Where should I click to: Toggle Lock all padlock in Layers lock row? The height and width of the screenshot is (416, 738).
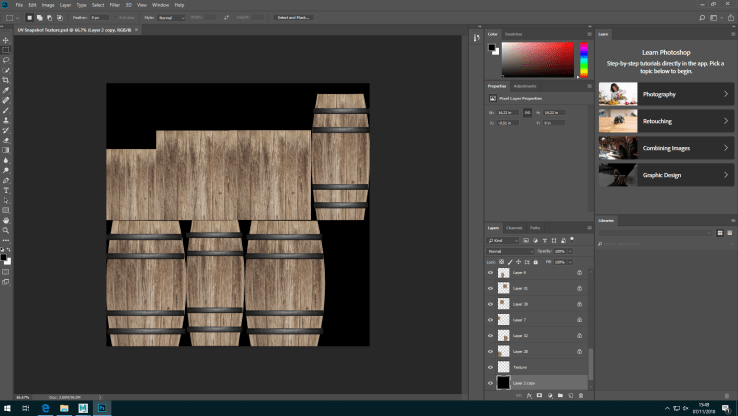click(536, 262)
